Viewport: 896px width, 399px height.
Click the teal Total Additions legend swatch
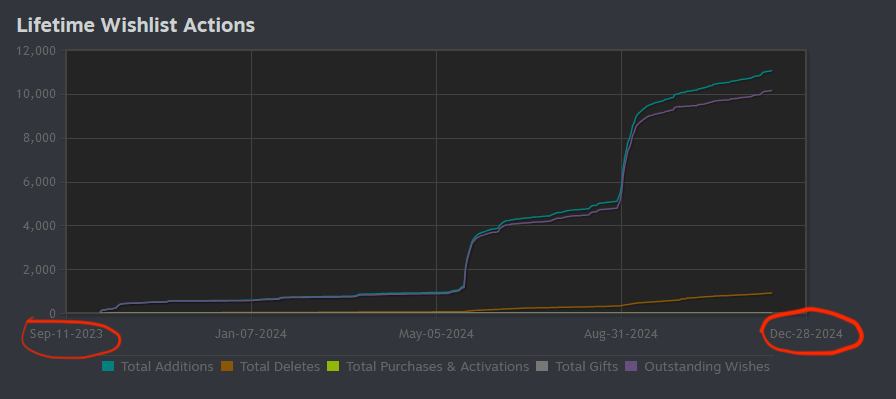click(108, 366)
